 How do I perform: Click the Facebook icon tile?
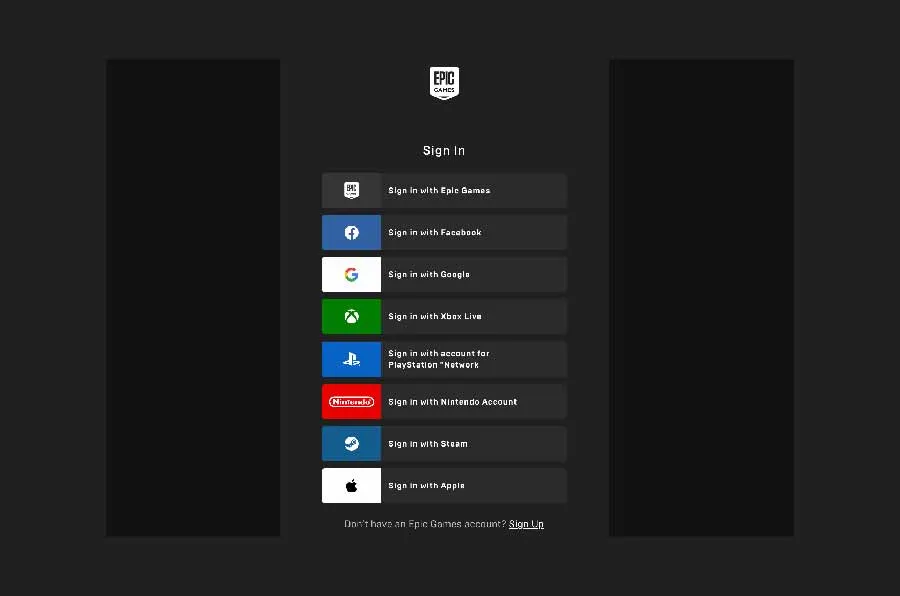[x=351, y=232]
